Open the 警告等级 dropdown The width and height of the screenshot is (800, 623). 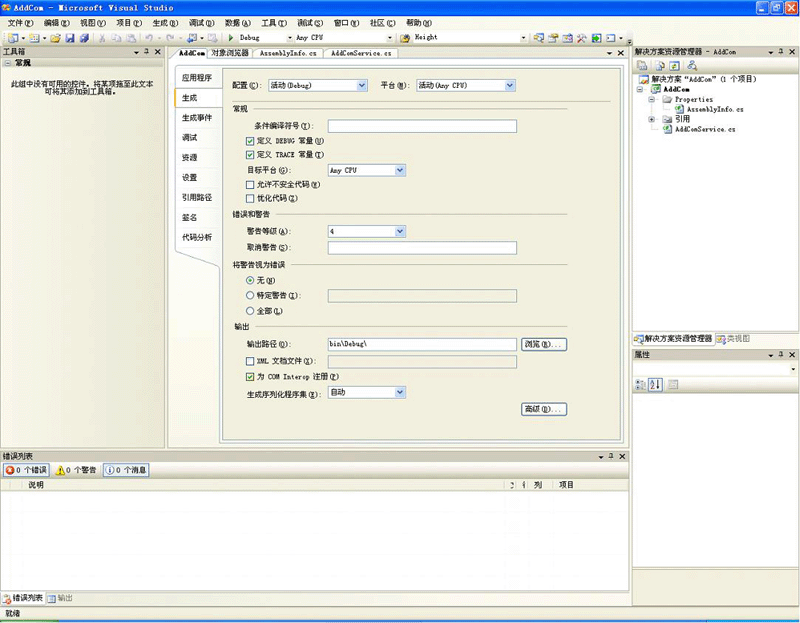click(367, 232)
